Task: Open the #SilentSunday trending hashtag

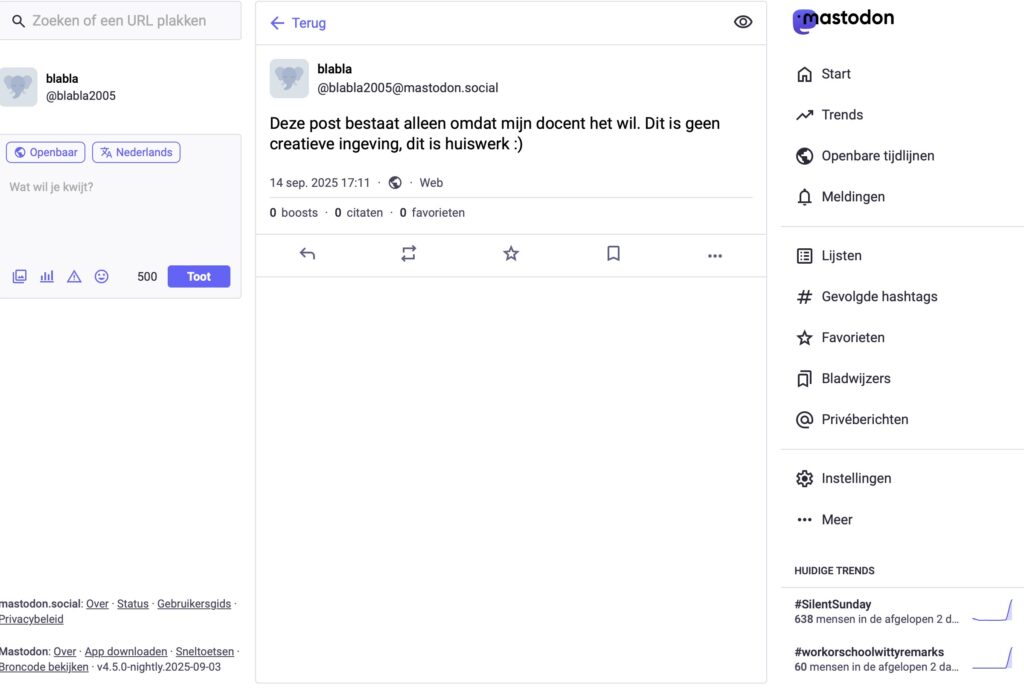Action: point(833,604)
